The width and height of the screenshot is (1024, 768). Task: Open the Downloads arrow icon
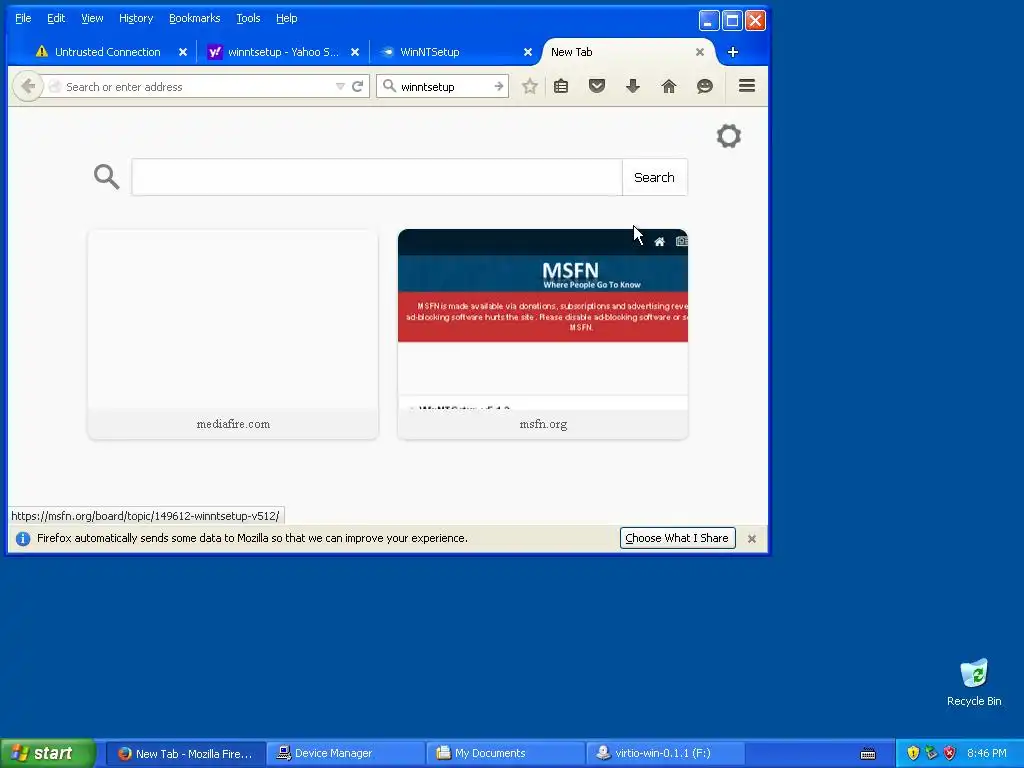(x=633, y=86)
